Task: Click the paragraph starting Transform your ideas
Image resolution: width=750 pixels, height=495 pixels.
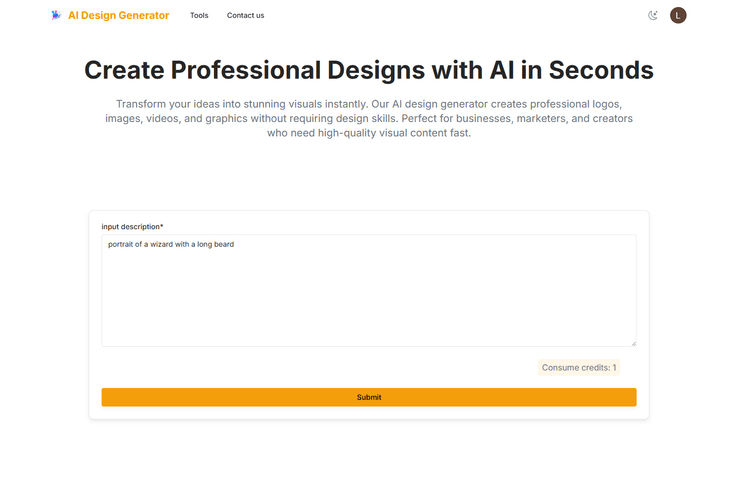Action: [369, 118]
